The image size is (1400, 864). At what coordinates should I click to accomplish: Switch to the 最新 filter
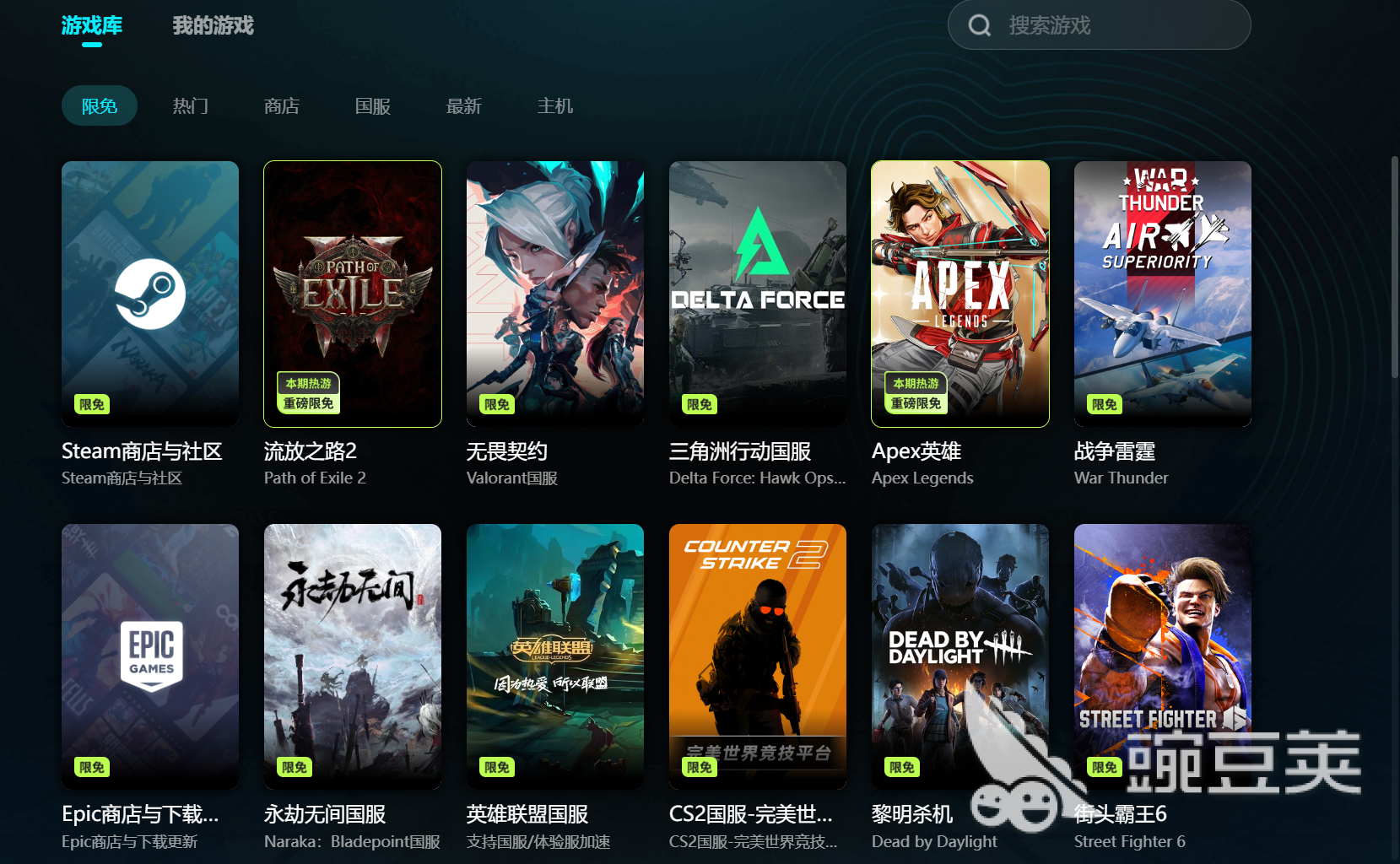pos(464,105)
